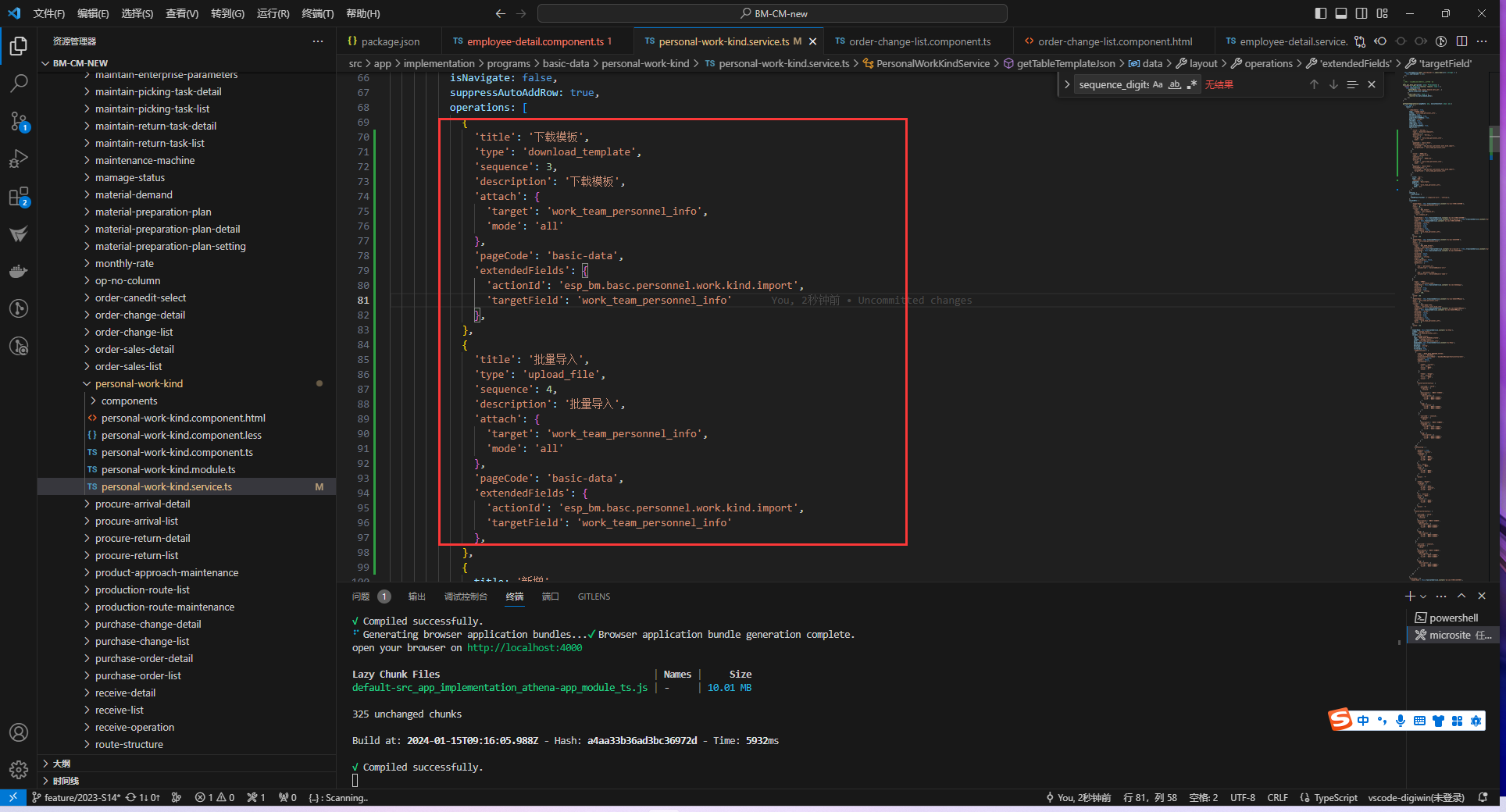
Task: Toggle the bottom Panel visibility
Action: [x=1341, y=13]
